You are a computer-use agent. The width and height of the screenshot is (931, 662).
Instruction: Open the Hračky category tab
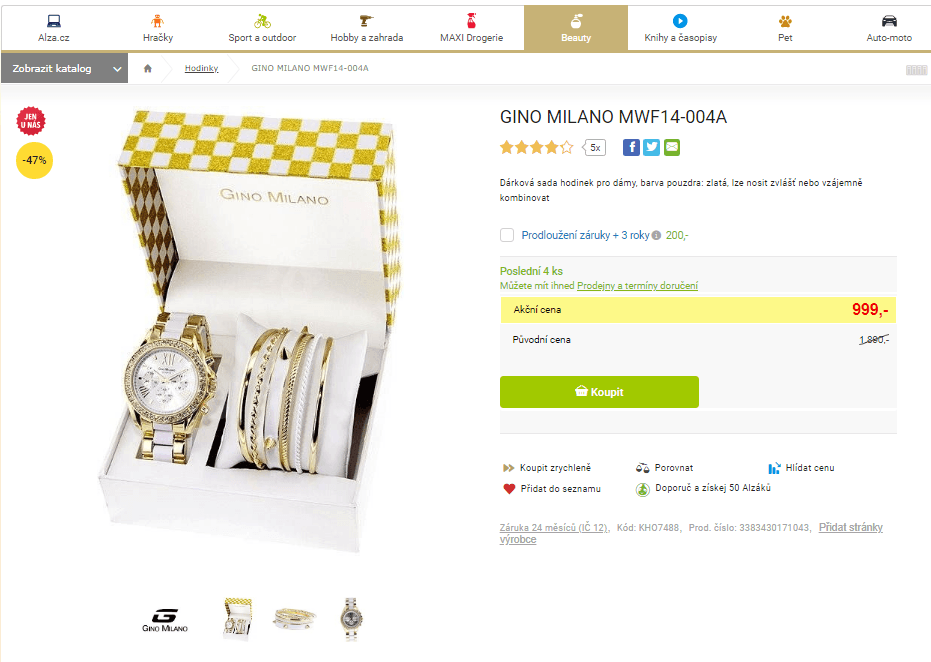157,28
